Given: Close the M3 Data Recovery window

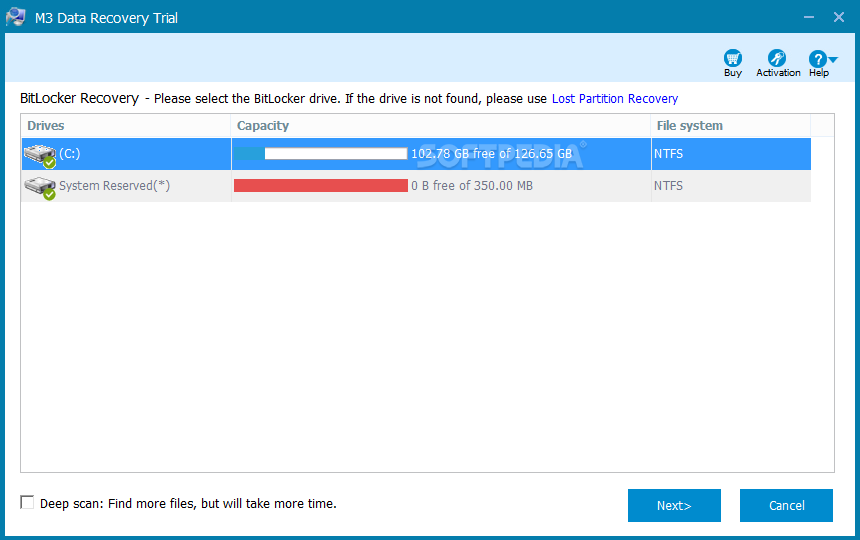Looking at the screenshot, I should tap(839, 17).
